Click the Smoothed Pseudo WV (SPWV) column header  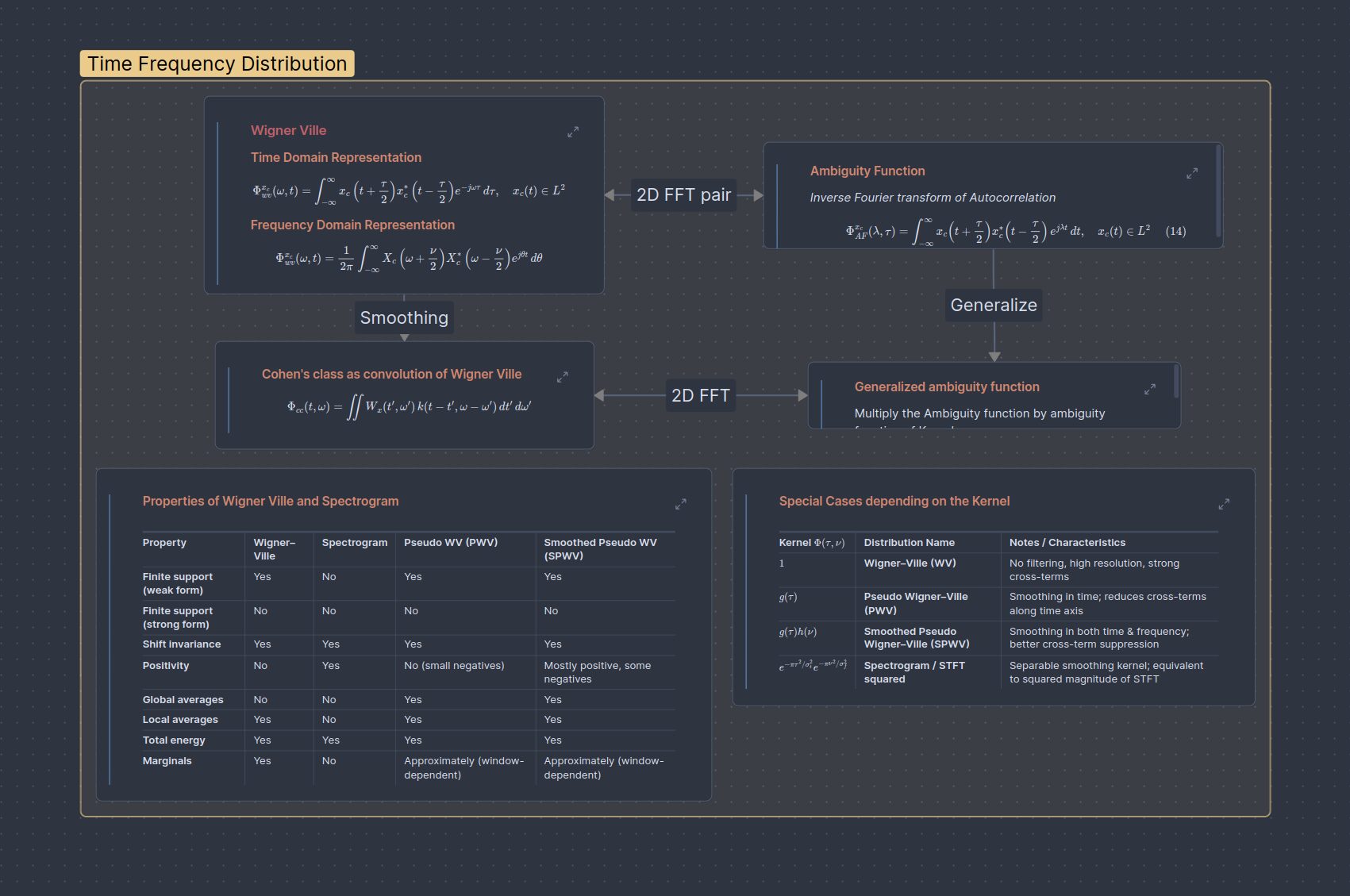[x=600, y=549]
